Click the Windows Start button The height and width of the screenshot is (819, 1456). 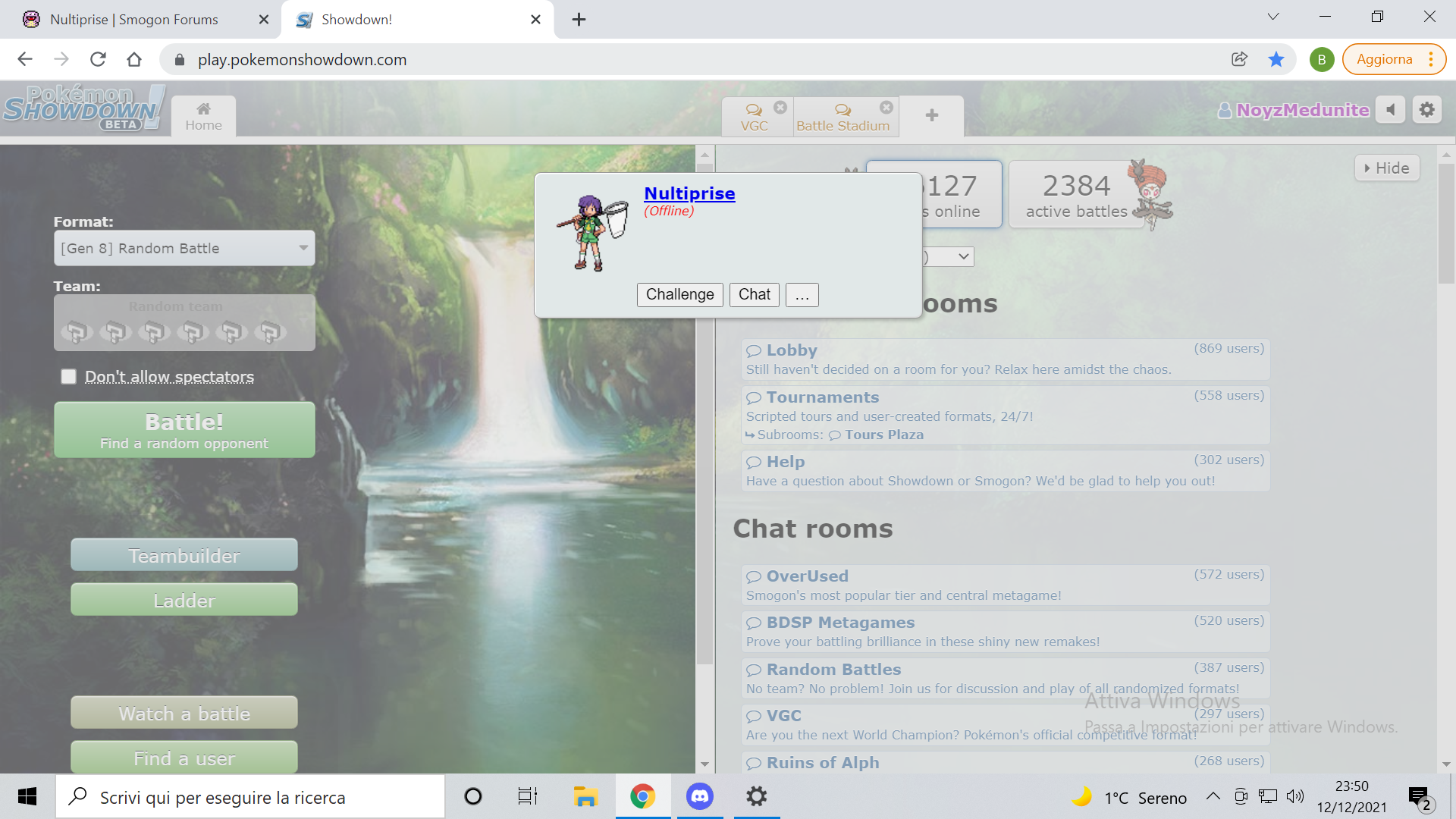tap(27, 796)
